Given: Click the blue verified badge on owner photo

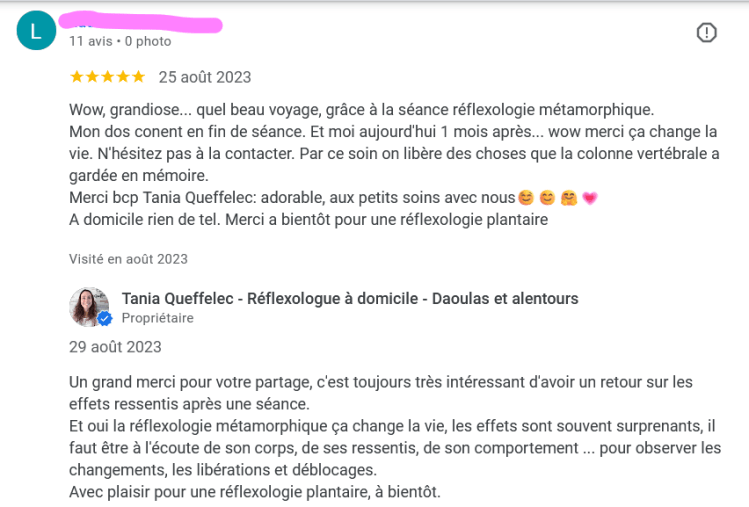Looking at the screenshot, I should coord(104,320).
